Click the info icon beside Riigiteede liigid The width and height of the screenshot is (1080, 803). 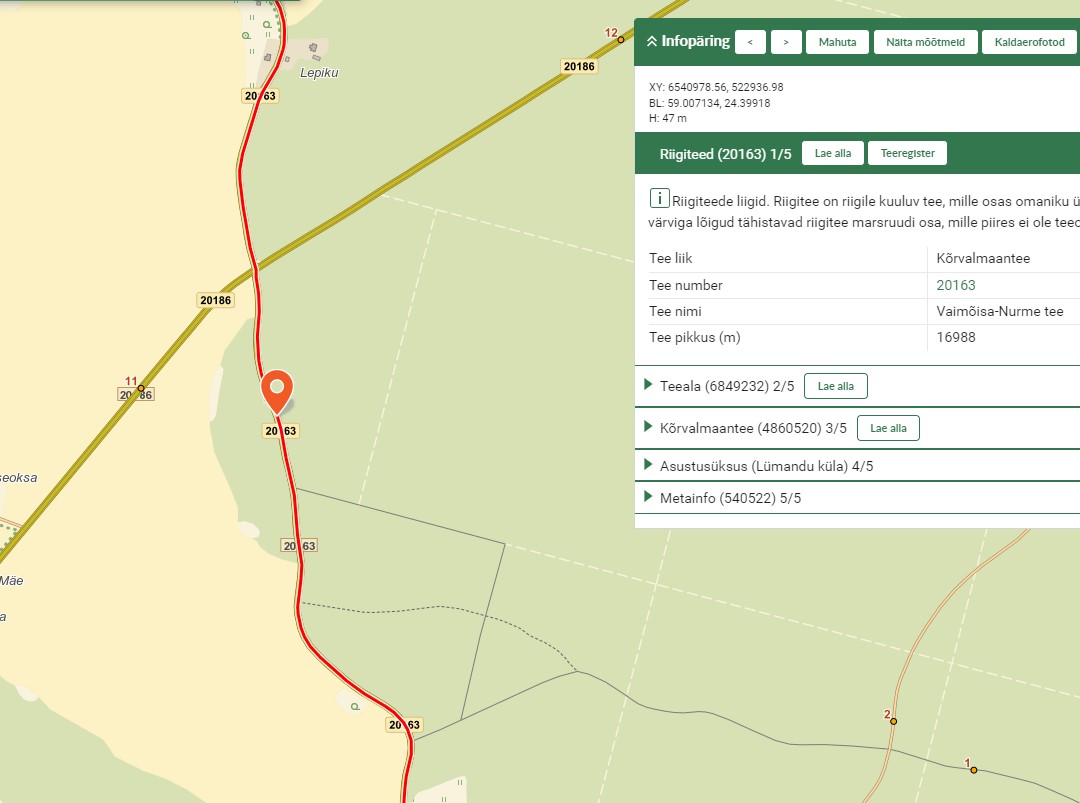pos(659,197)
